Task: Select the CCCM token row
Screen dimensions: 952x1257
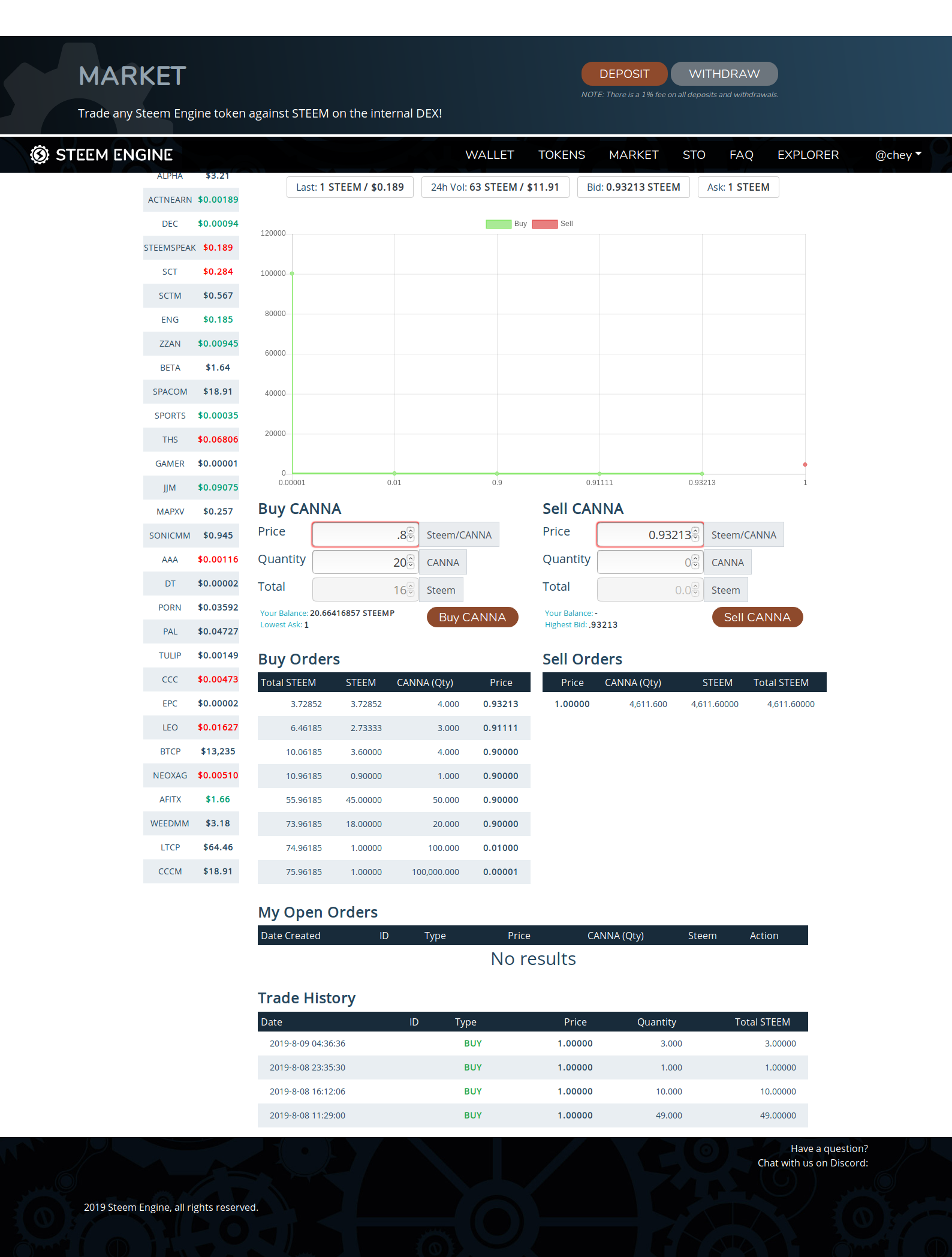Action: pos(191,871)
